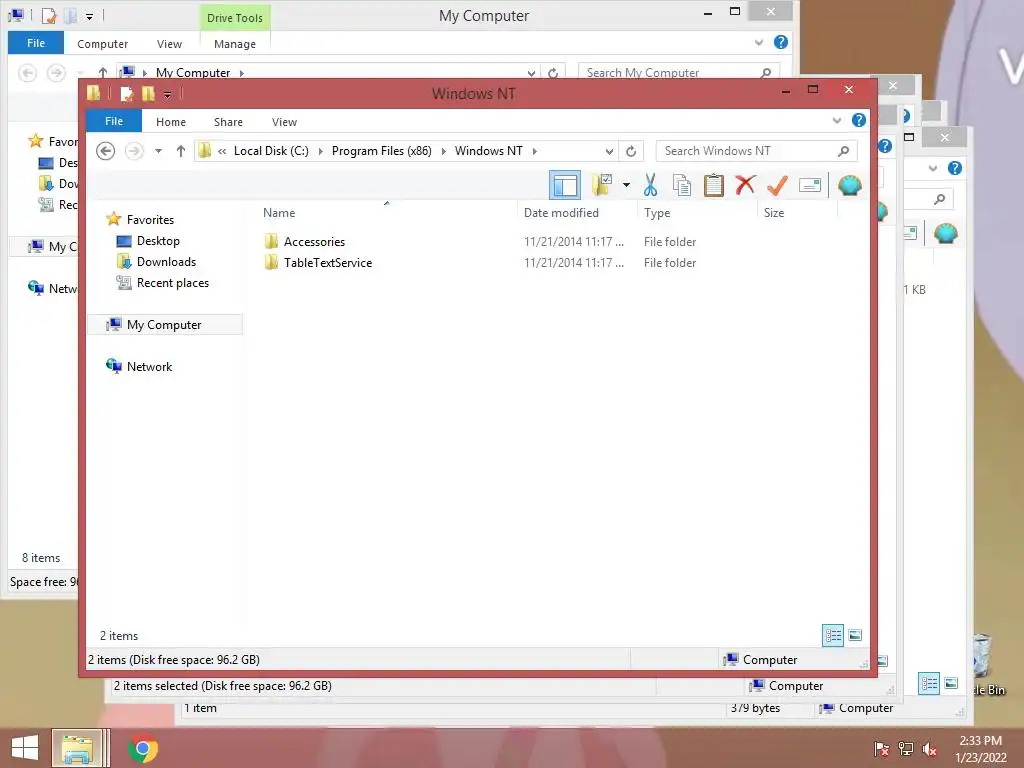Cut selection with the scissors icon

pos(650,185)
